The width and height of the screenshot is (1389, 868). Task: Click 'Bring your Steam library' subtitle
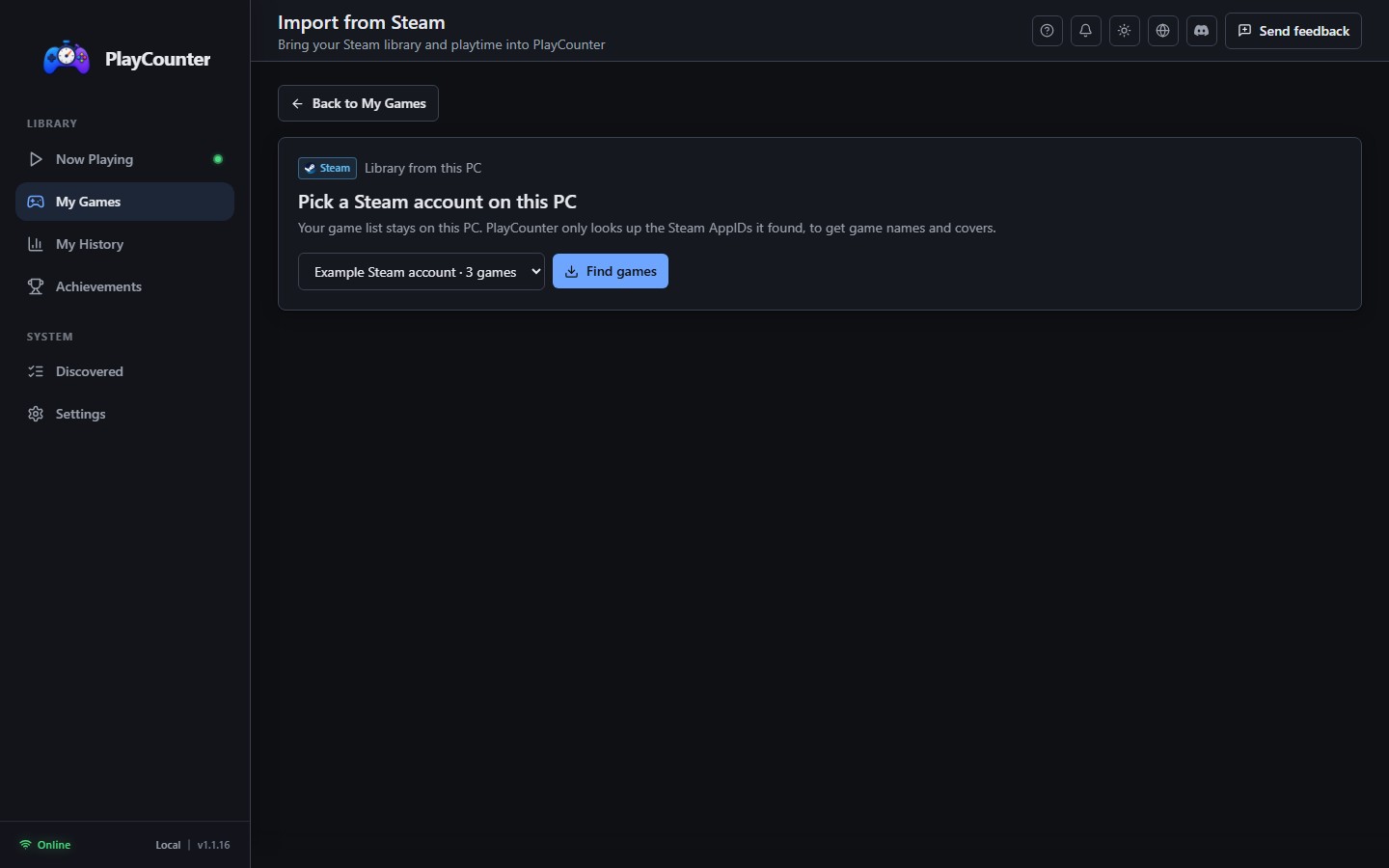coord(442,44)
